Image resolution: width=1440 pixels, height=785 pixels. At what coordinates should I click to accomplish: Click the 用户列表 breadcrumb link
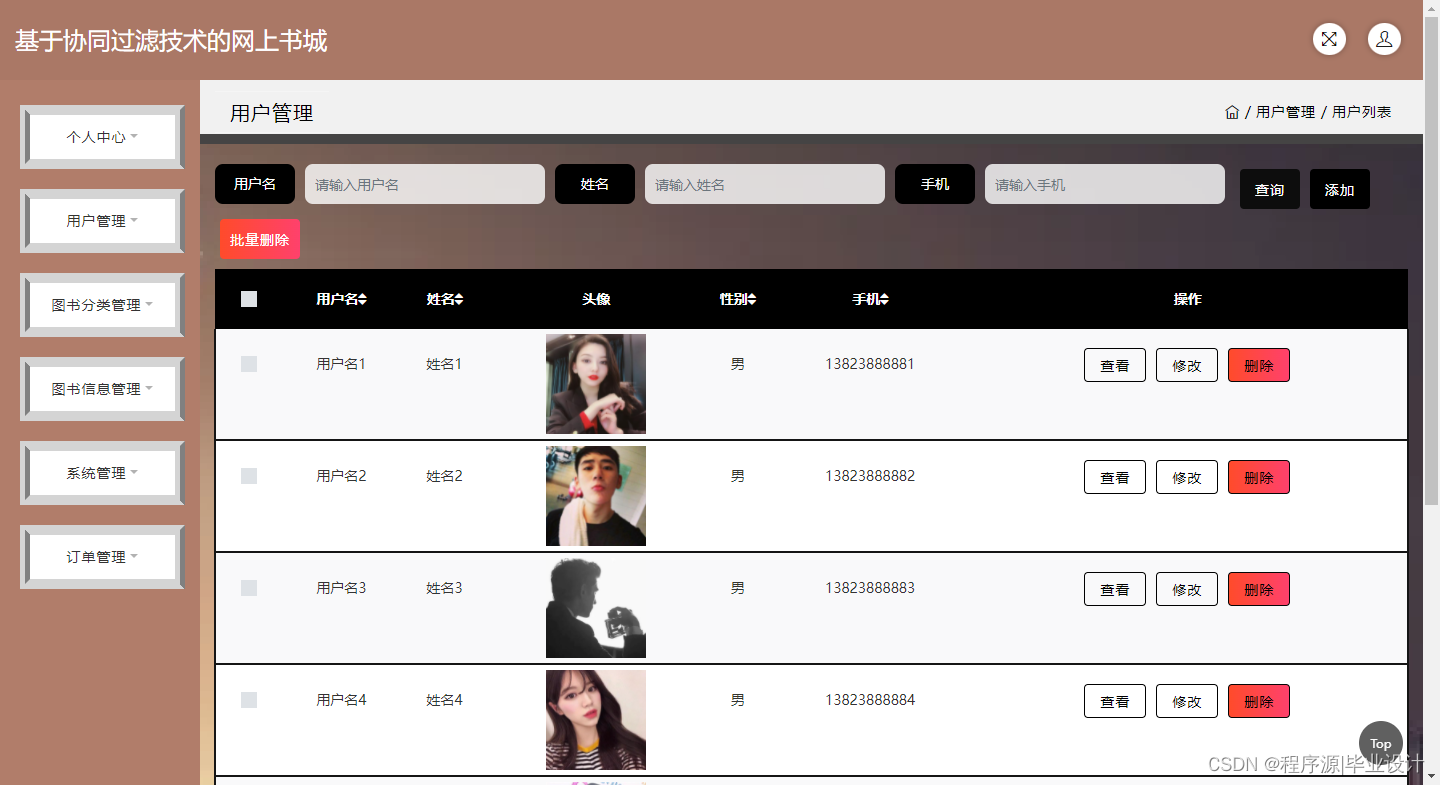coord(1361,112)
